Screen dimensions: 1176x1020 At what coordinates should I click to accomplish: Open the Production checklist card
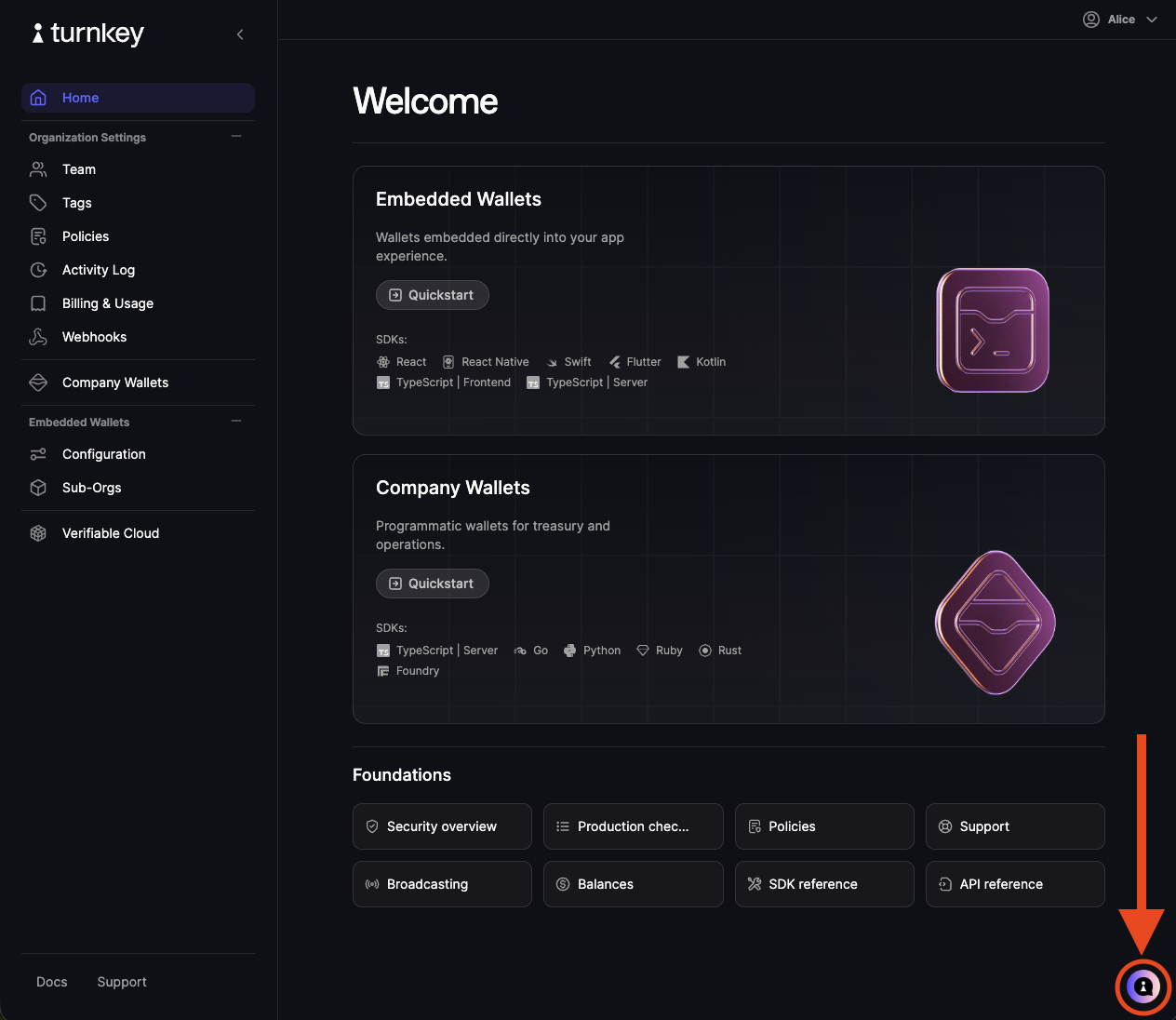coord(634,826)
